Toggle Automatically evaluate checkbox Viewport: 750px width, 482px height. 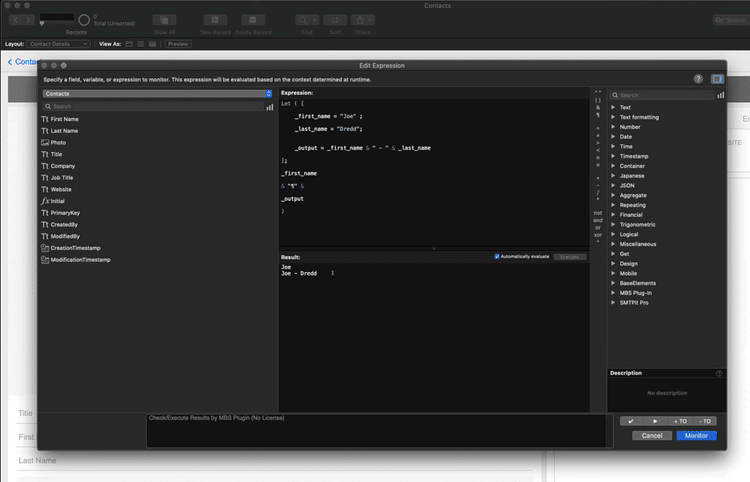point(497,257)
